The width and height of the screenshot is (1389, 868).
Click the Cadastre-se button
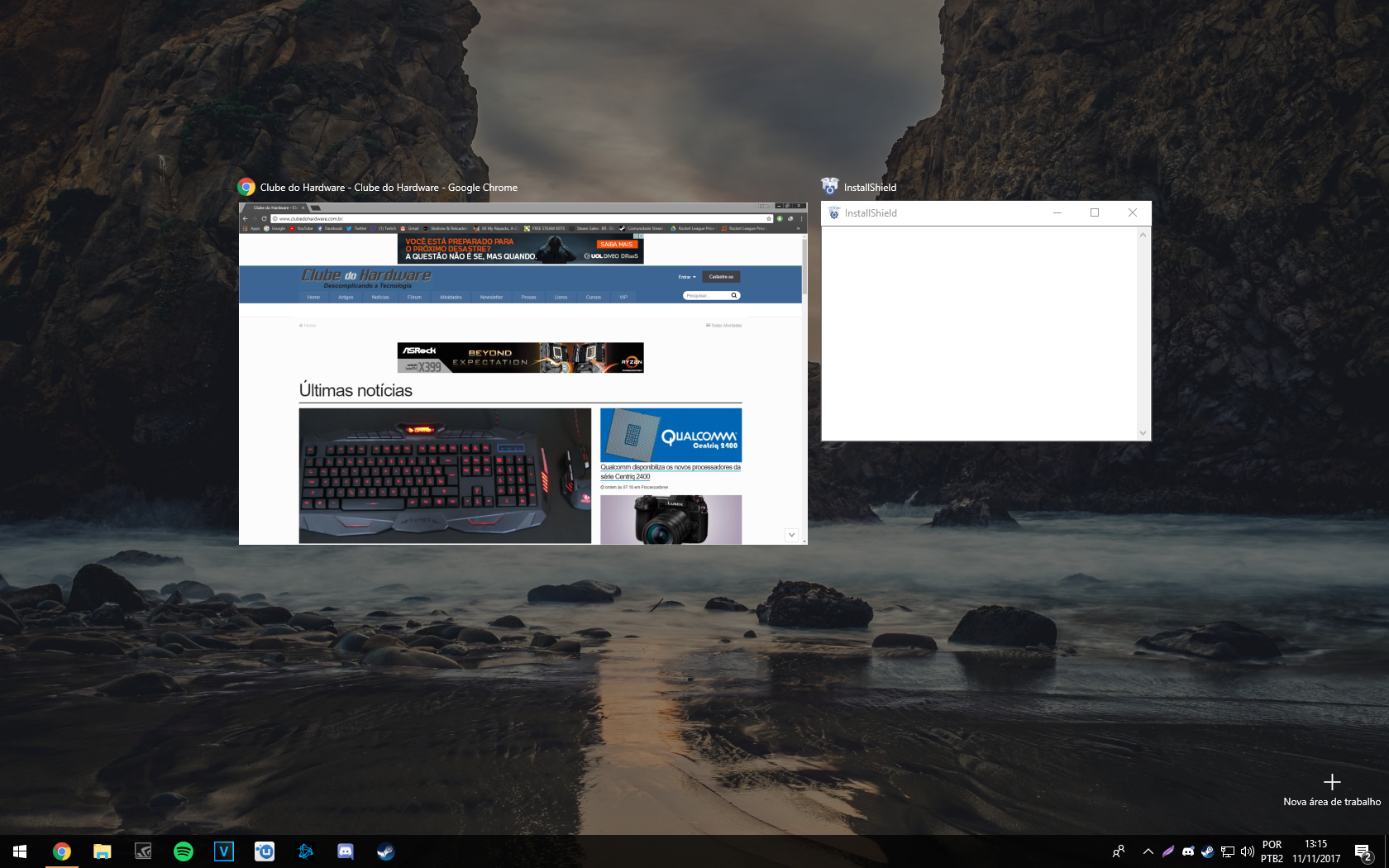point(721,277)
